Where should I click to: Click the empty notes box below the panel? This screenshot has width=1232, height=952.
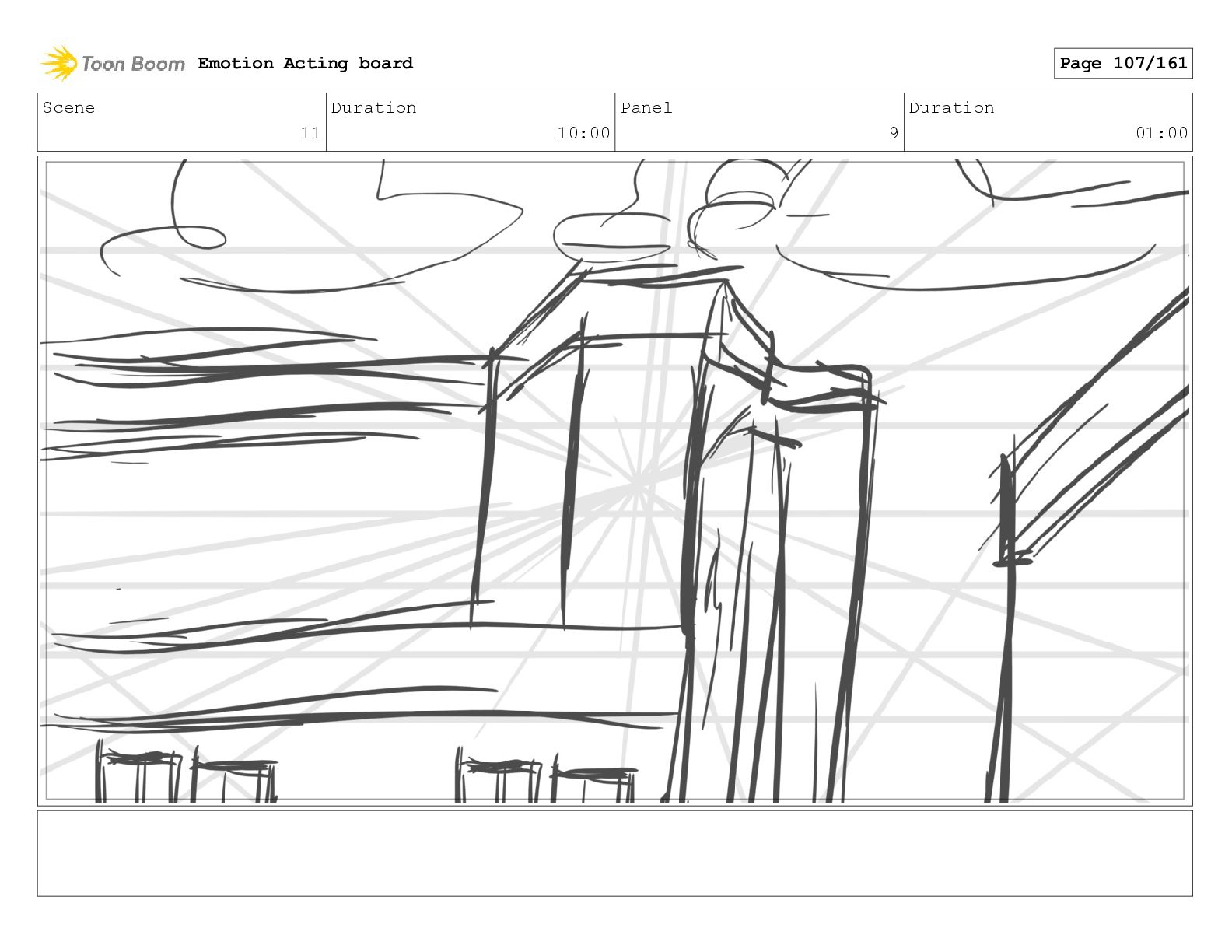pos(614,853)
